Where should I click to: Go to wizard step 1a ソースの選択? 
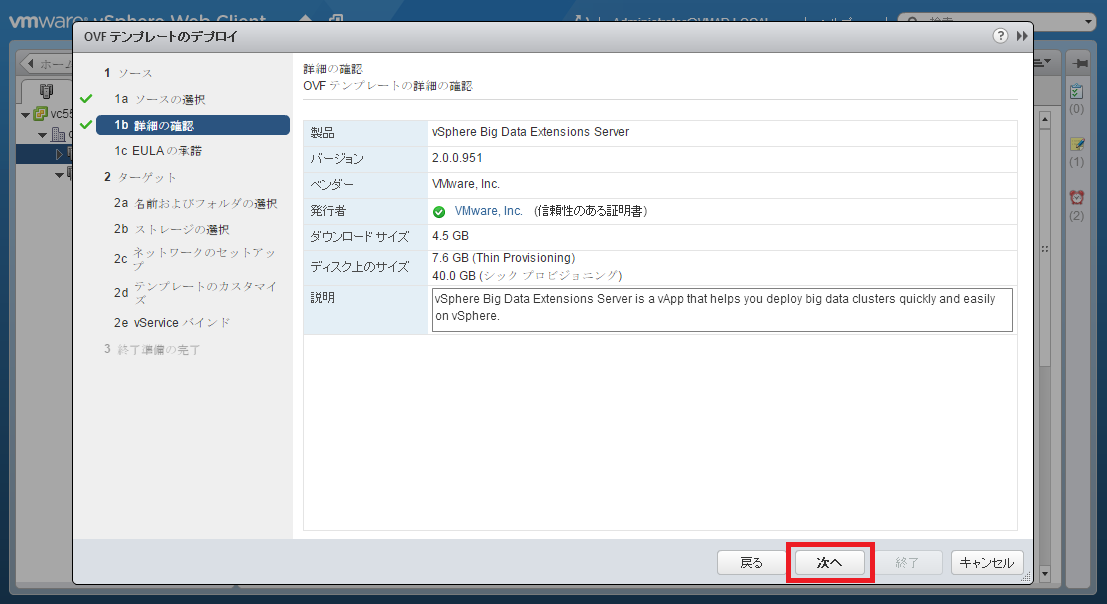(x=160, y=99)
